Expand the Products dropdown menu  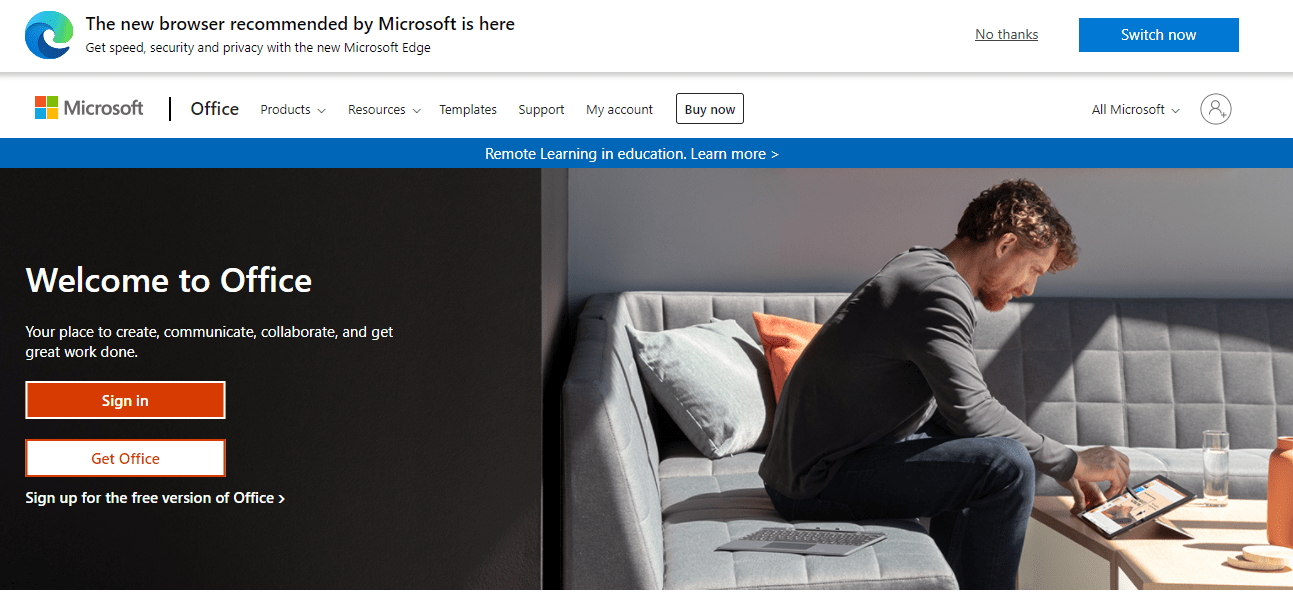tap(293, 110)
